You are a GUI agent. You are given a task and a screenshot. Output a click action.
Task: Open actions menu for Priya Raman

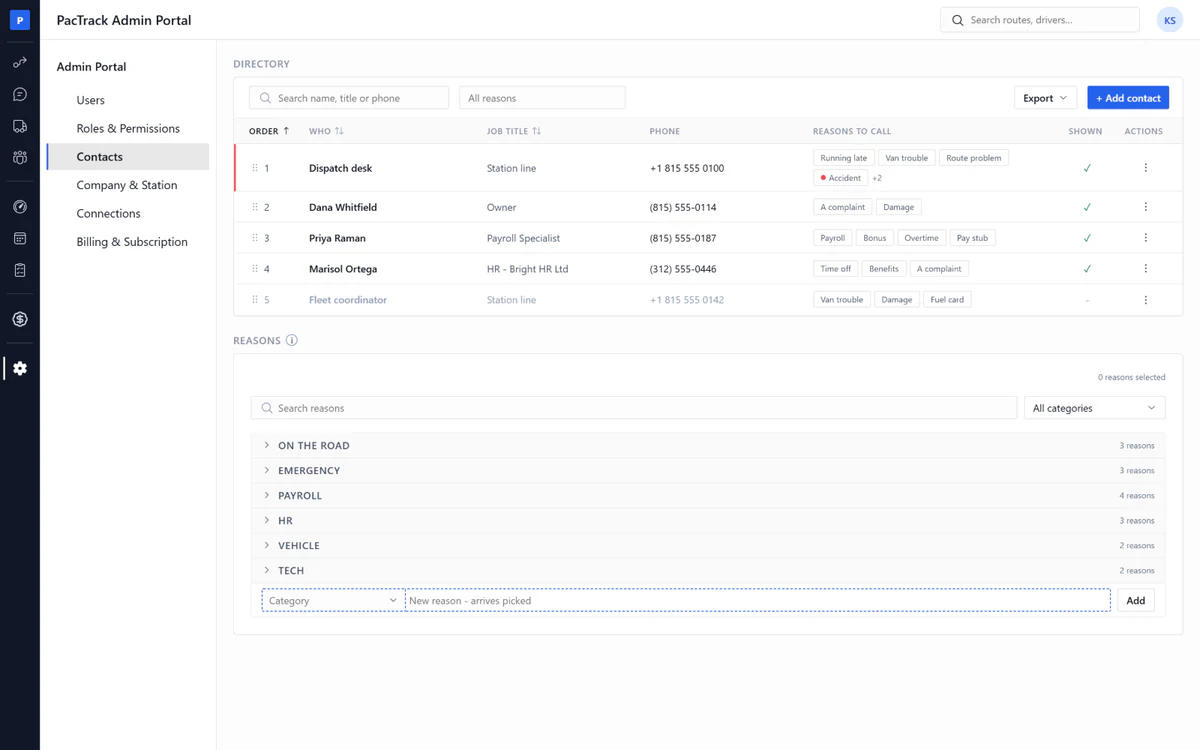point(1145,238)
